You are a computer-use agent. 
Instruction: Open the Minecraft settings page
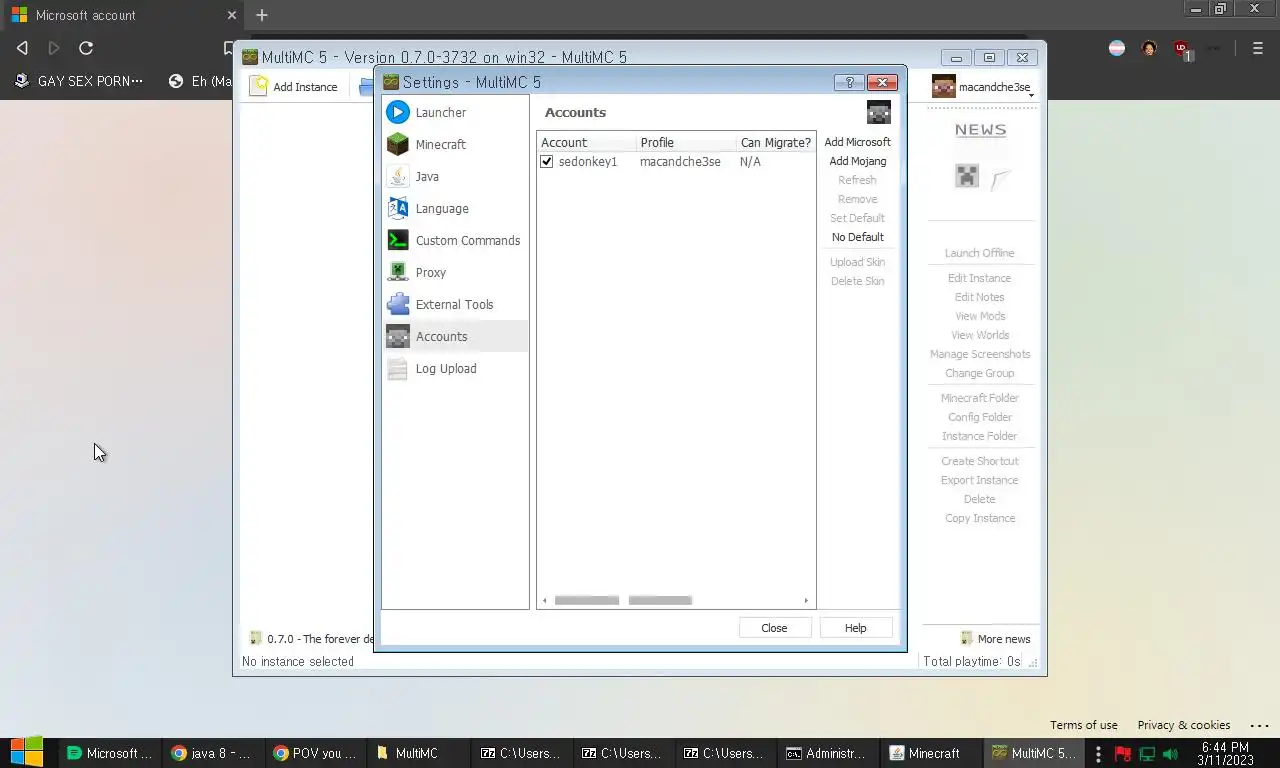[455, 144]
